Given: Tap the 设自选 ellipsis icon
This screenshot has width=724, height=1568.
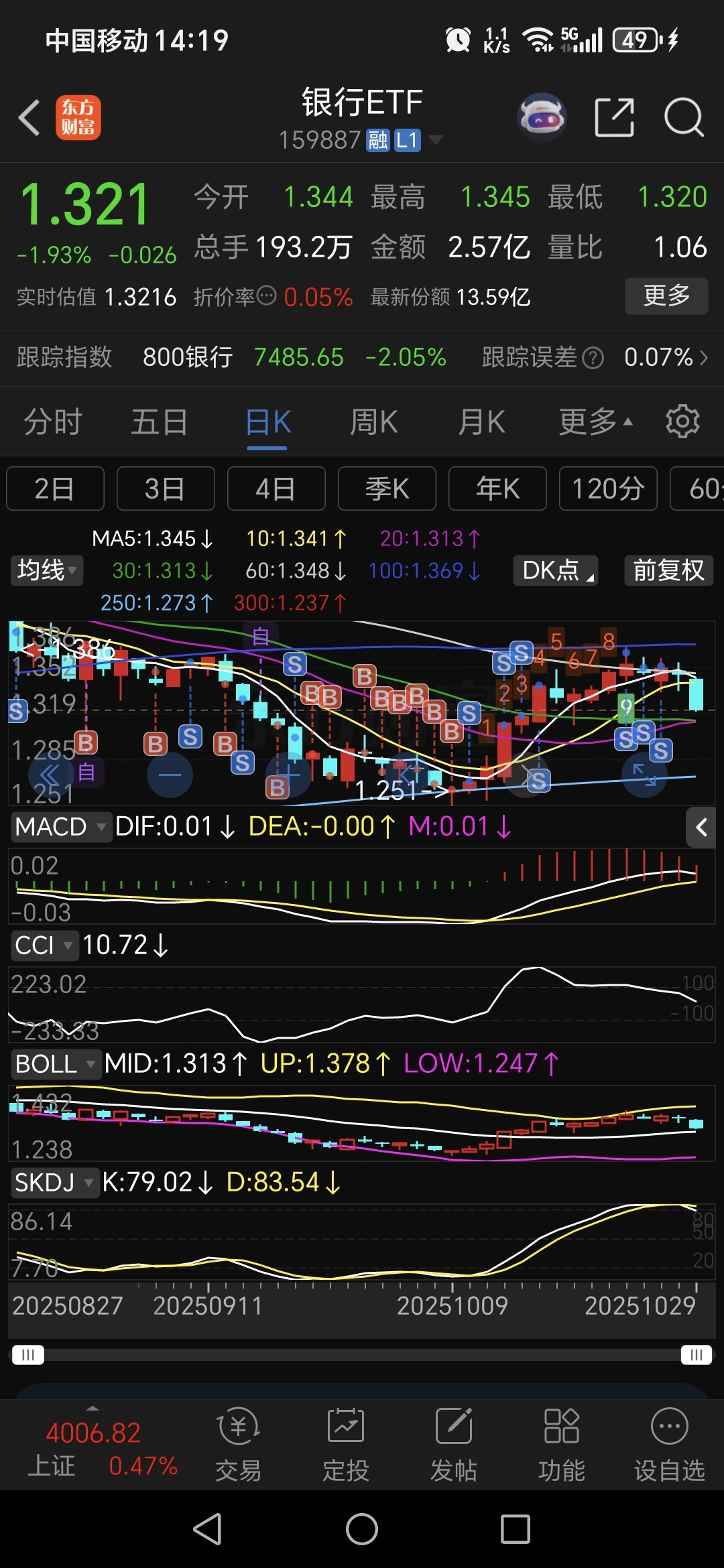Looking at the screenshot, I should [670, 1426].
